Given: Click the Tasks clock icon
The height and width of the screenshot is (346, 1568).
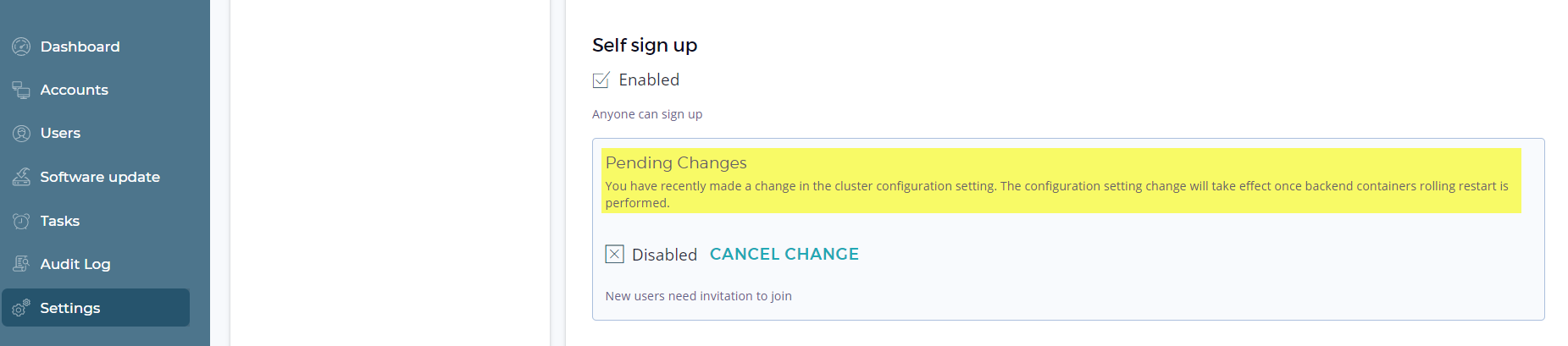Looking at the screenshot, I should [21, 221].
